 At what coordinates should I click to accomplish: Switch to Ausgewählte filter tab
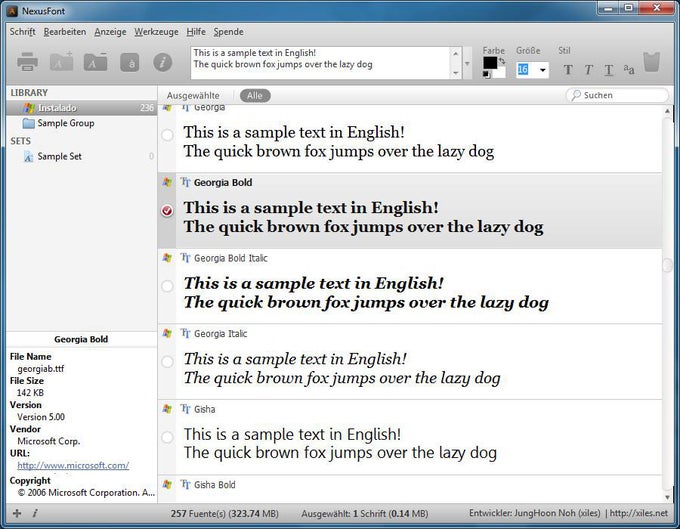193,95
